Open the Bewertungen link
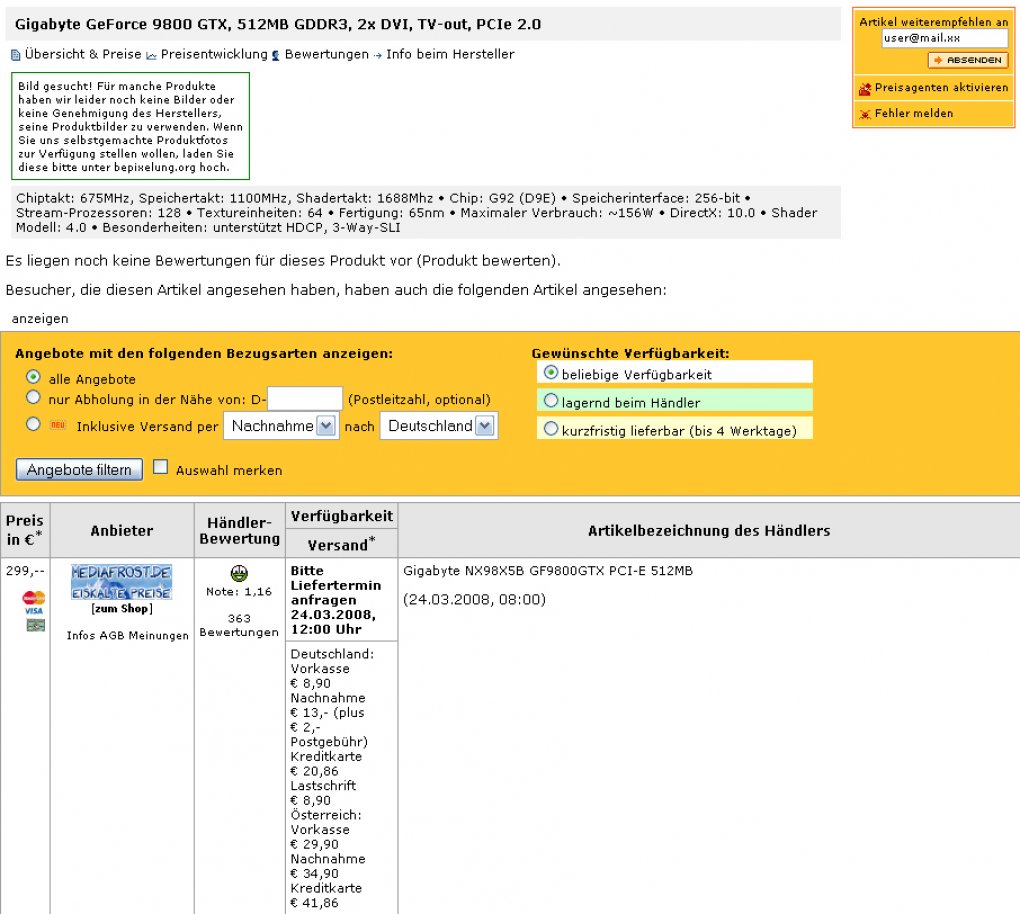This screenshot has width=1020, height=914. pos(327,54)
